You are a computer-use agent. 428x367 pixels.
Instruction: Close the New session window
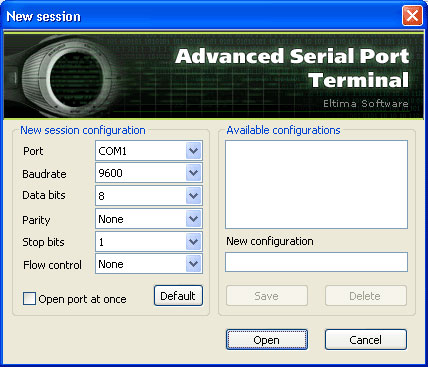tap(412, 16)
